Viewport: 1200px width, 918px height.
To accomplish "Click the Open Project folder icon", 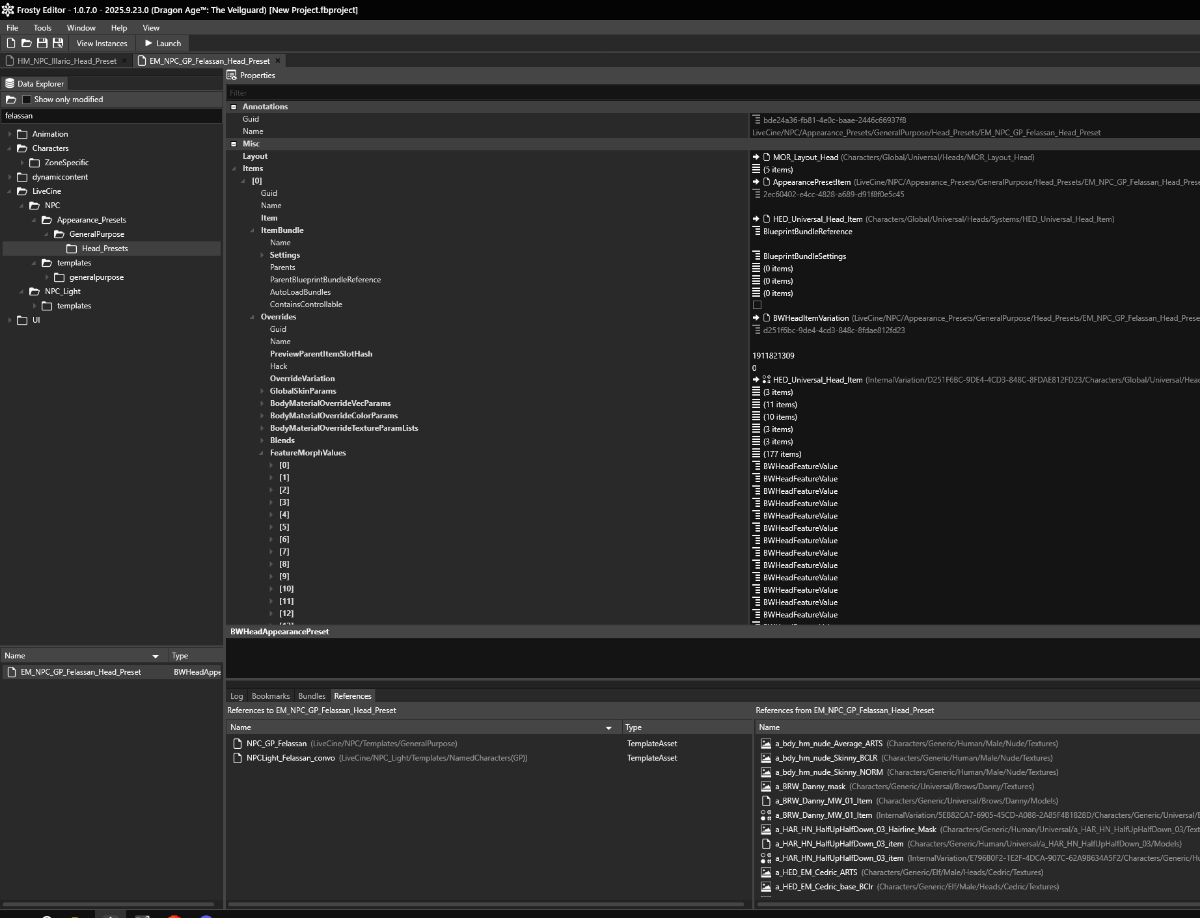I will [x=26, y=43].
